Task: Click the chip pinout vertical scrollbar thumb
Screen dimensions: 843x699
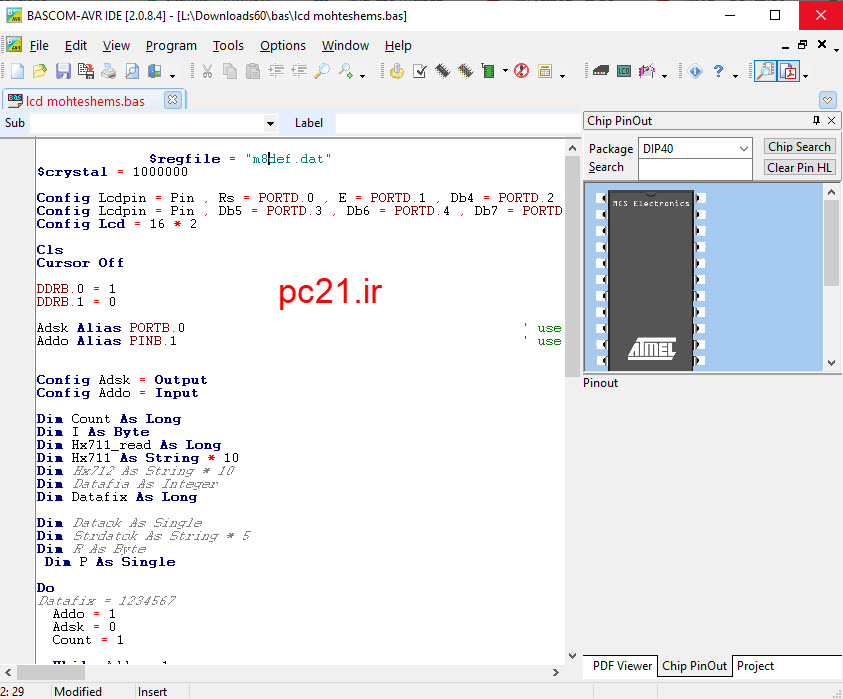Action: point(831,242)
